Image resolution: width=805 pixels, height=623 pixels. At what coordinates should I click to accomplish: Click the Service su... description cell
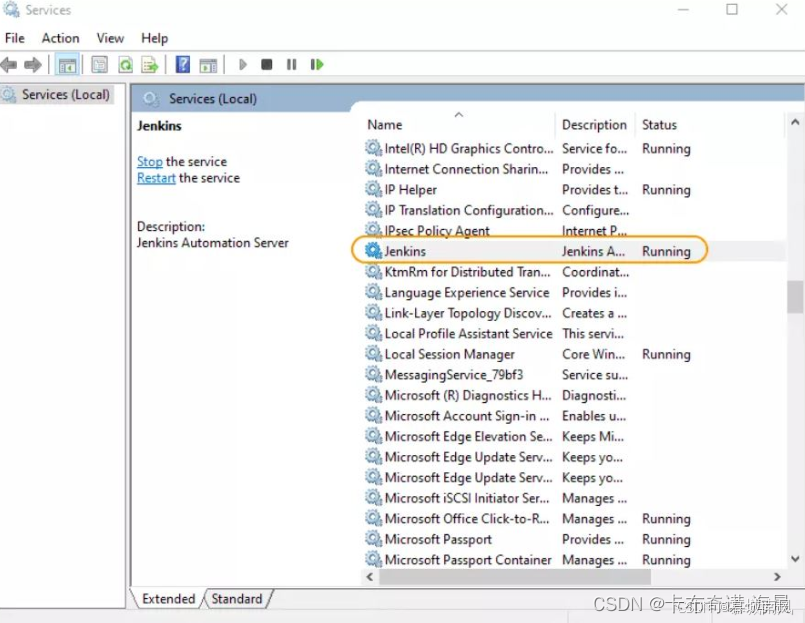pyautogui.click(x=595, y=374)
